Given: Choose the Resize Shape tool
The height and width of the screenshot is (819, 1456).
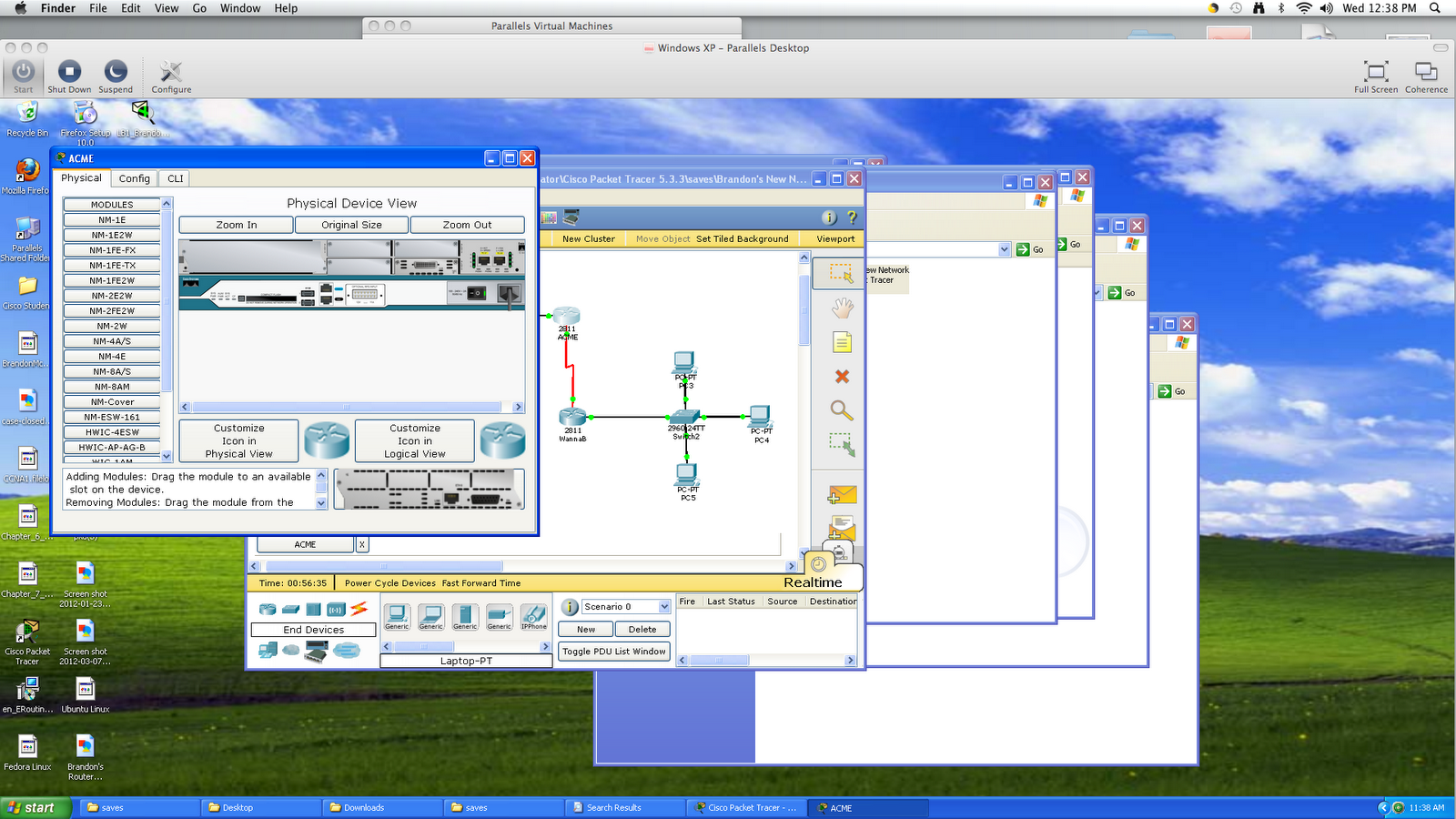Looking at the screenshot, I should [842, 444].
